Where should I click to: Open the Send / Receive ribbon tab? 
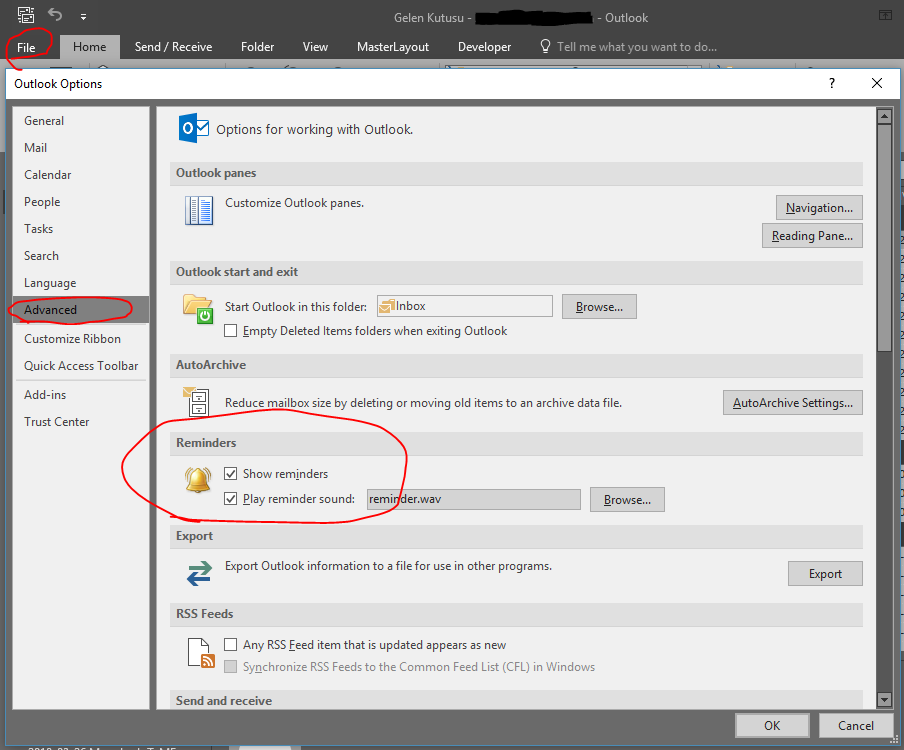click(173, 47)
